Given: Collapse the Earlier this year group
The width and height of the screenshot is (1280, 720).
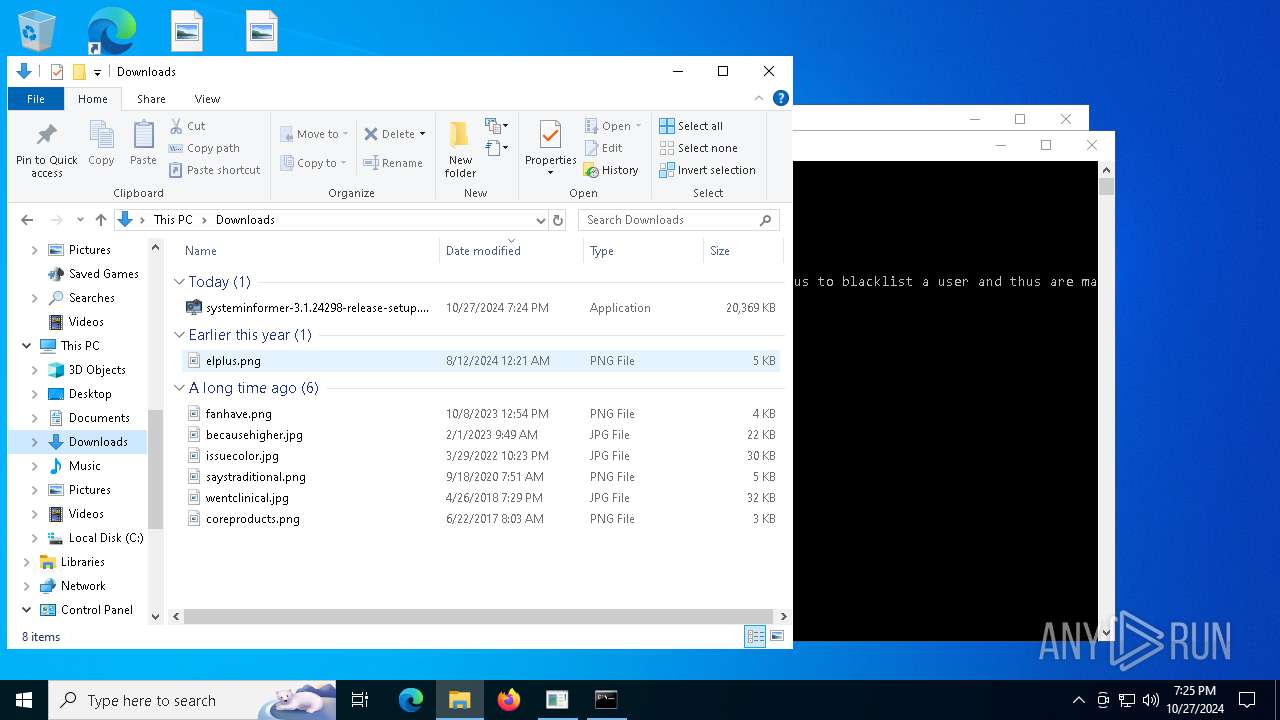Looking at the screenshot, I should pyautogui.click(x=180, y=335).
